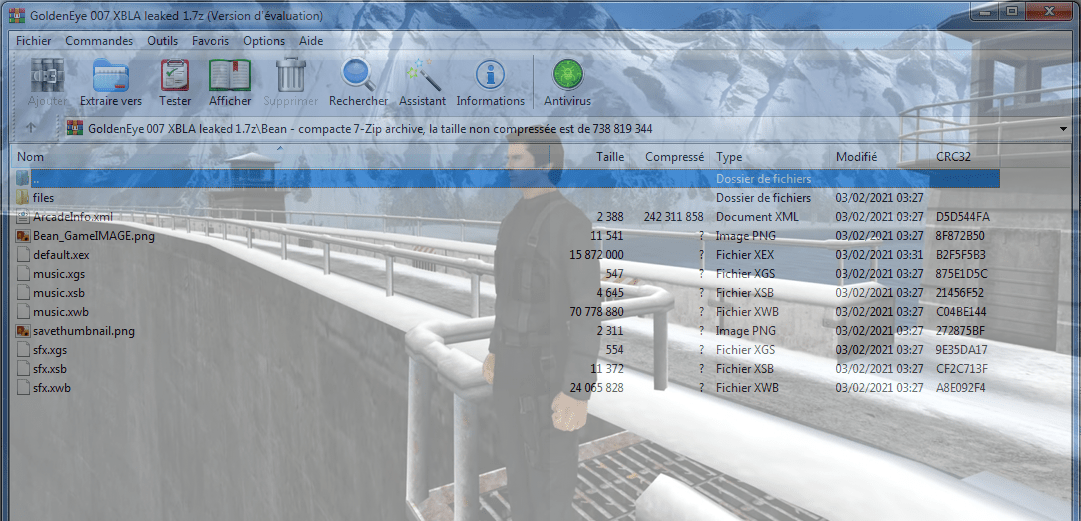Click the WinRAR archive icon in address bar
Viewport: 1081px width, 521px height.
[75, 128]
